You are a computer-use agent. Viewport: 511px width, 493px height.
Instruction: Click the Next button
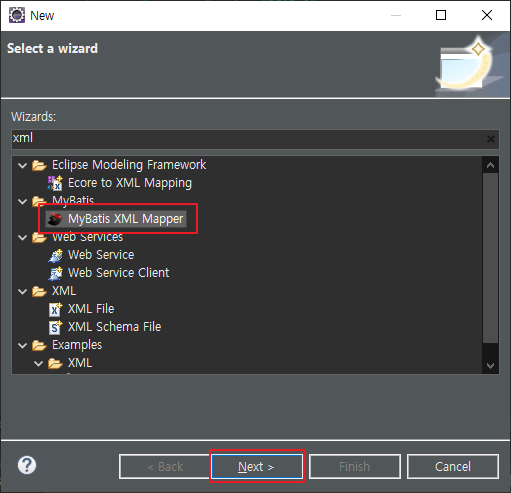[257, 466]
